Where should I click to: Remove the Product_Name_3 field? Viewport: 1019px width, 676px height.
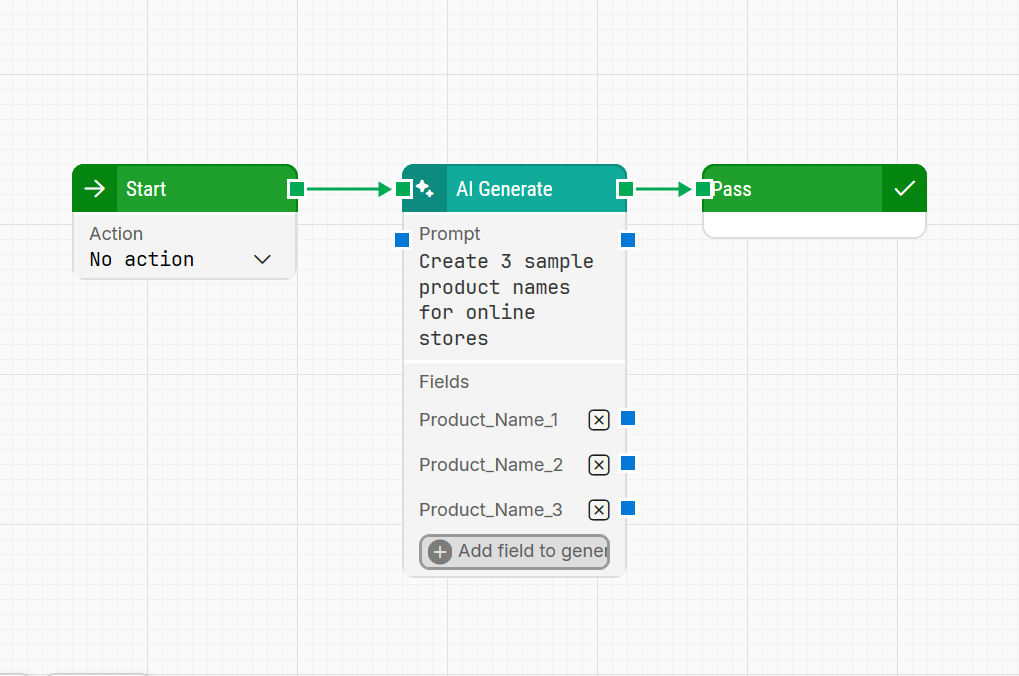(599, 510)
